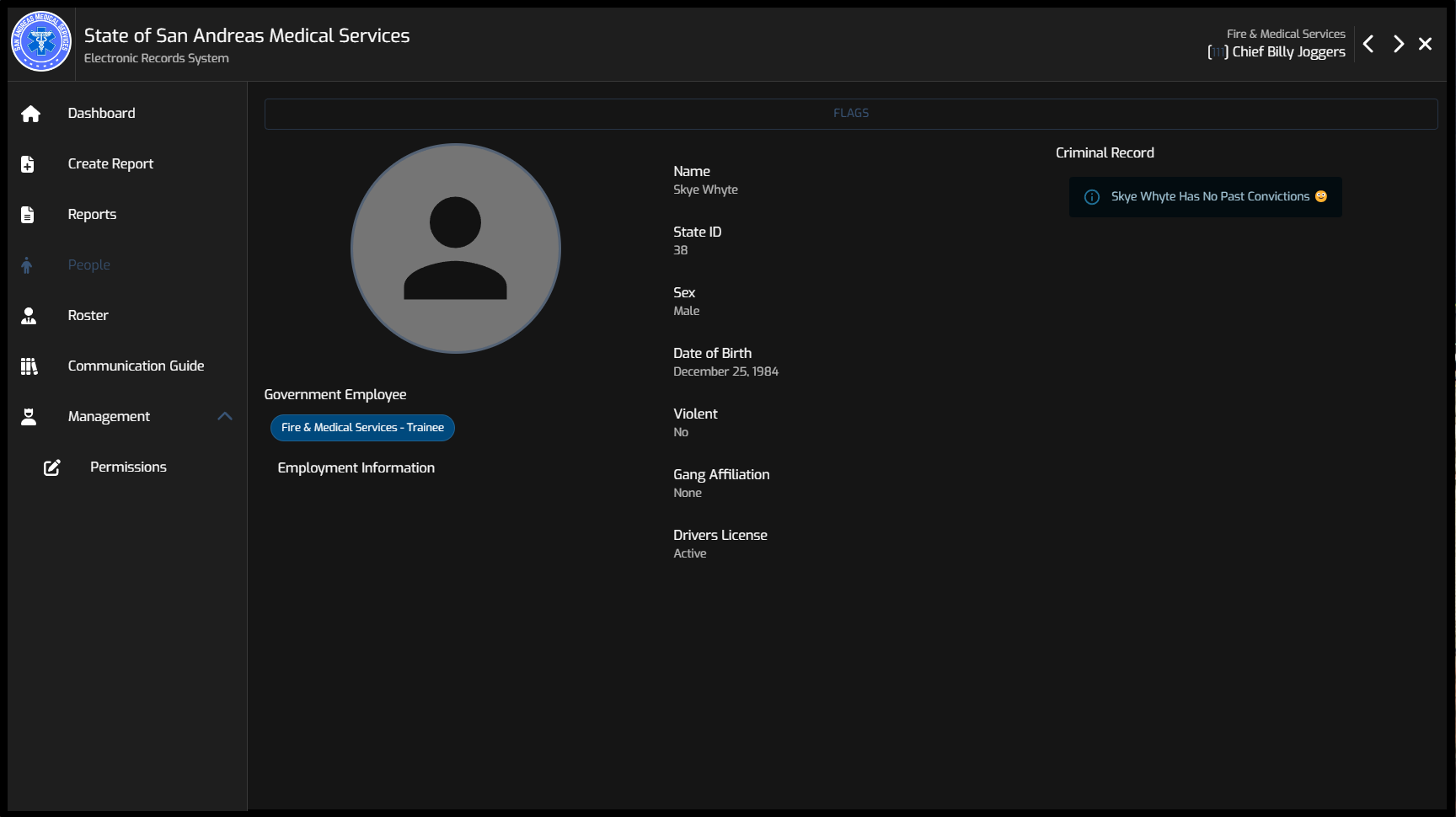Viewport: 1456px width, 817px height.
Task: Open the Roster menu item
Action: pyautogui.click(x=88, y=315)
